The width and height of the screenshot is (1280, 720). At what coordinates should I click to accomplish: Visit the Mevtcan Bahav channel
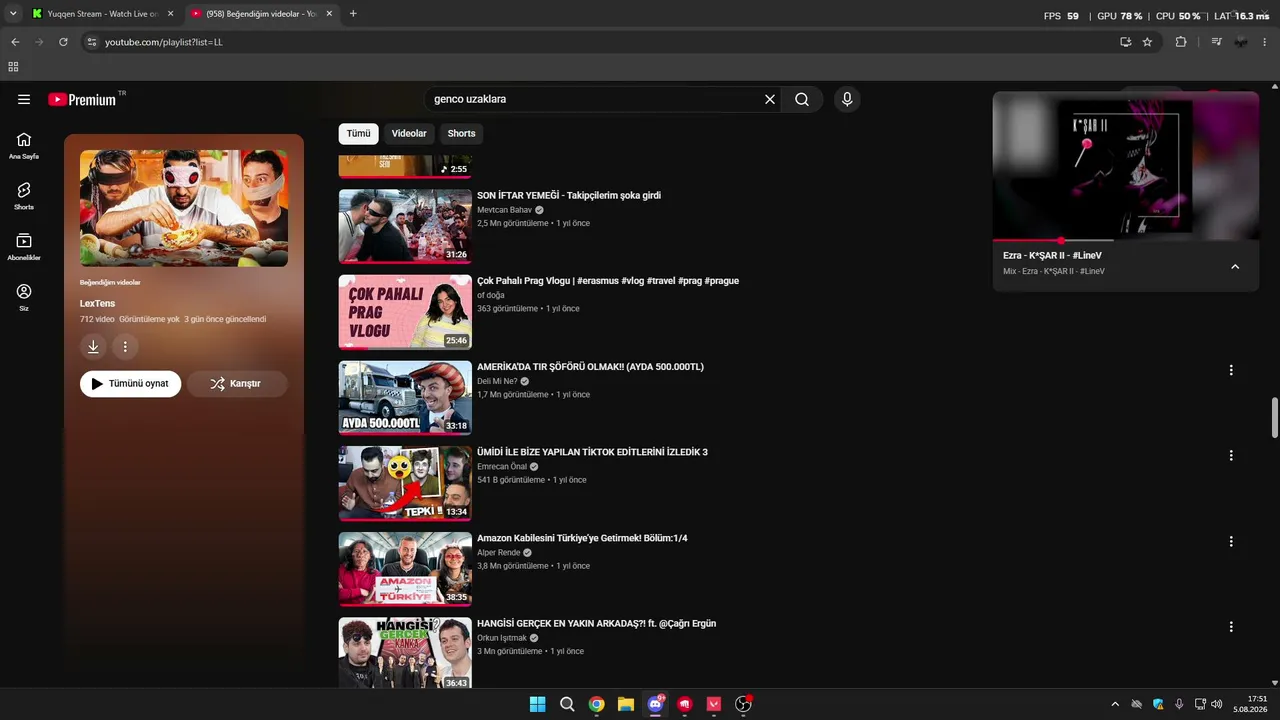tap(504, 210)
